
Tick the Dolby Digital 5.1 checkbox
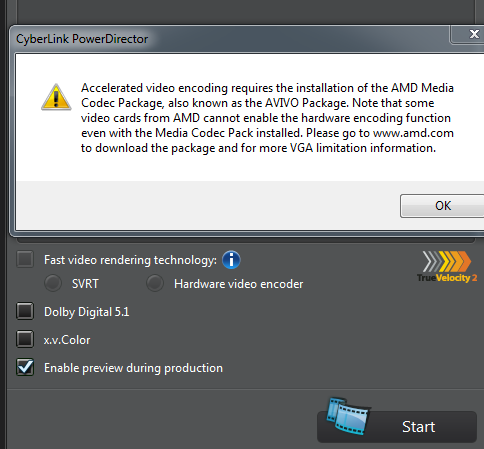[25, 311]
